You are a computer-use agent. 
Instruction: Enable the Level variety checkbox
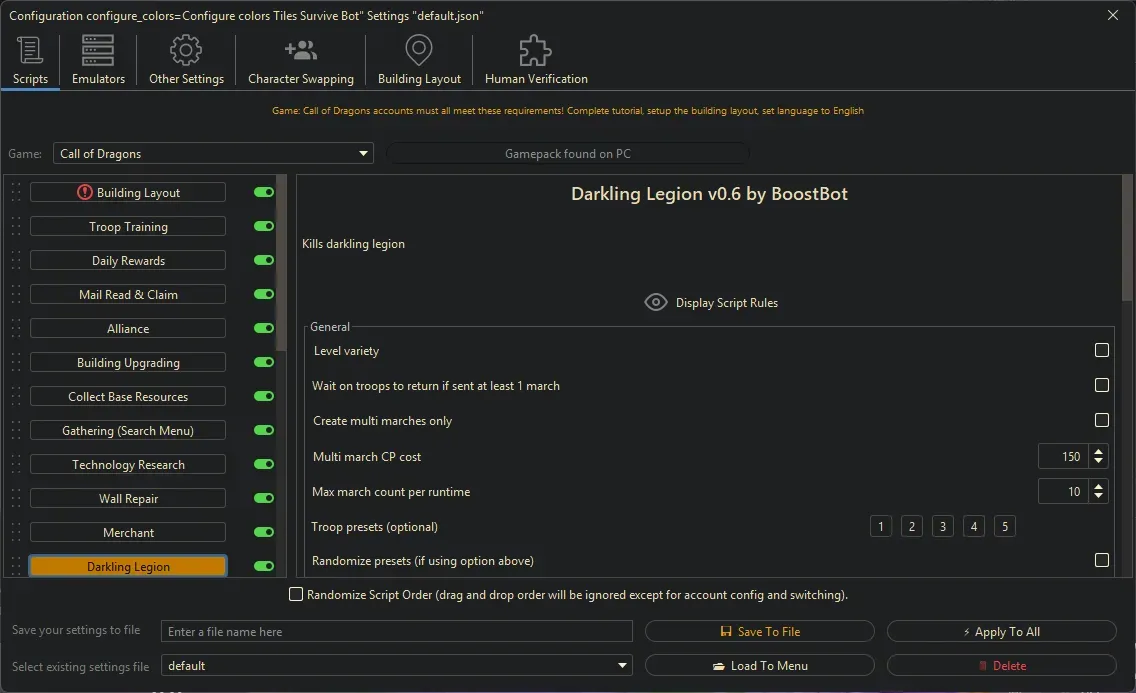[1102, 350]
